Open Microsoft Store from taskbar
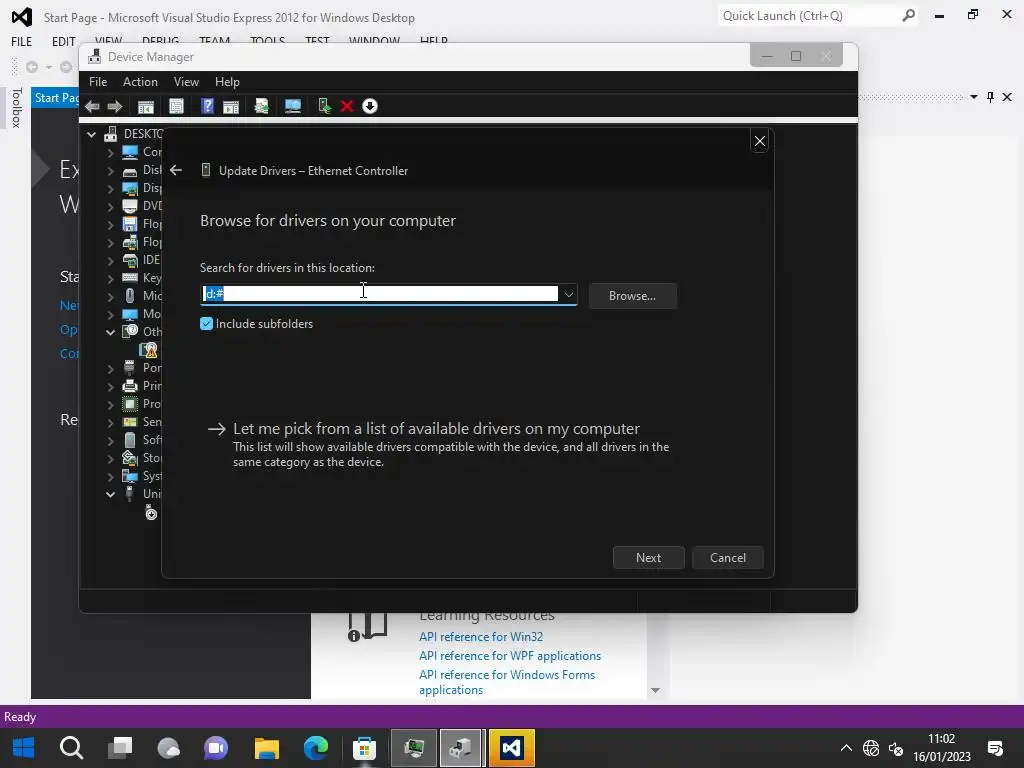 point(364,748)
